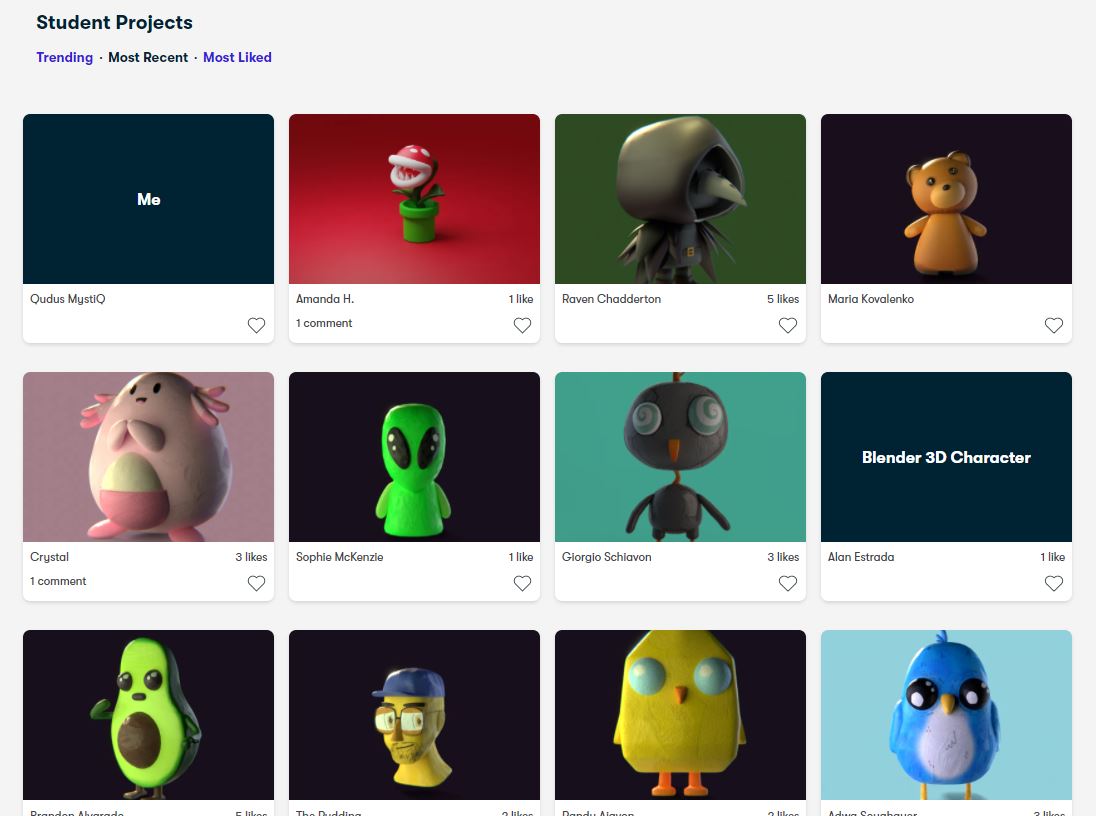Like Sophie McKenzie's alien project
The height and width of the screenshot is (816, 1096).
tap(522, 583)
